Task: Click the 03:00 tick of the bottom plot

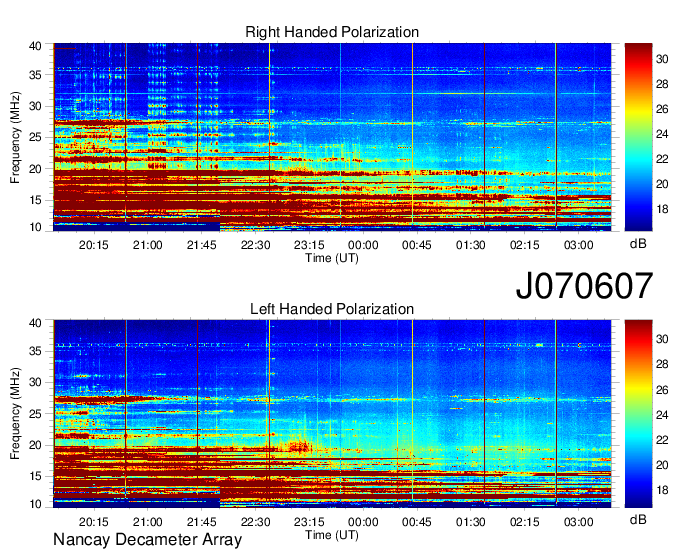Action: (579, 522)
